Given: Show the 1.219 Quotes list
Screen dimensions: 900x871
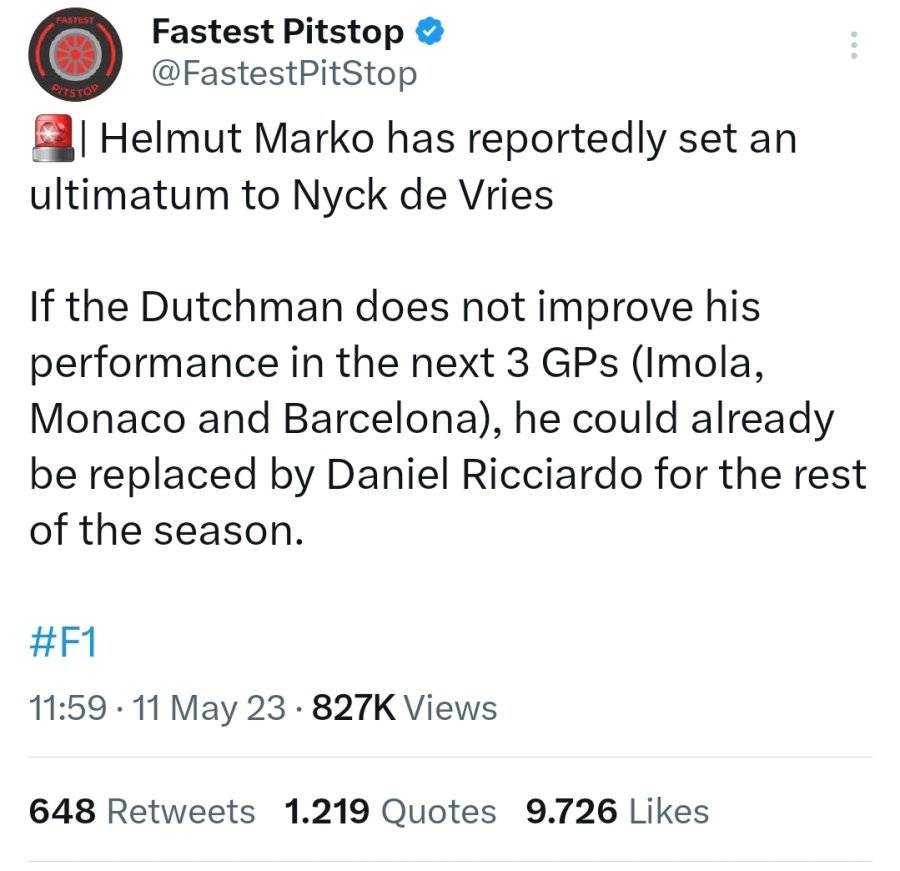Looking at the screenshot, I should (x=390, y=811).
